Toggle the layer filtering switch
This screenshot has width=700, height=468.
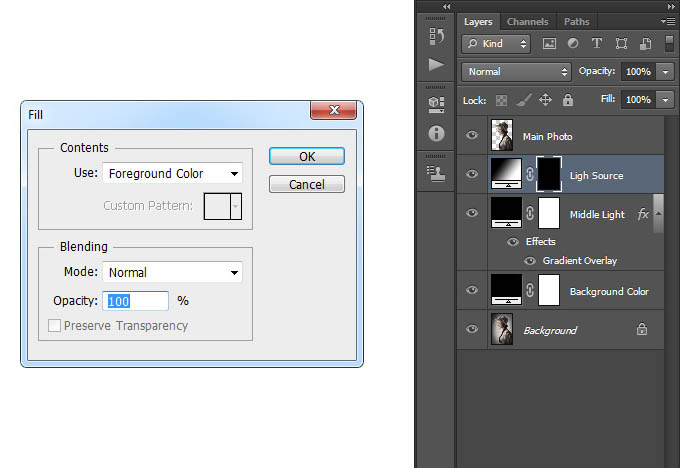point(669,44)
